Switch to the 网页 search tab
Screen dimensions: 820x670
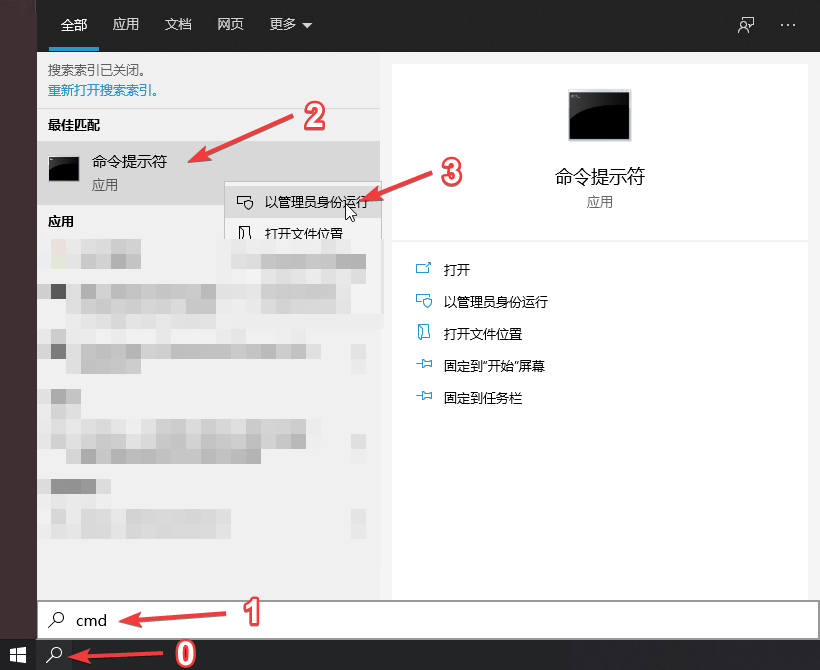click(x=230, y=24)
